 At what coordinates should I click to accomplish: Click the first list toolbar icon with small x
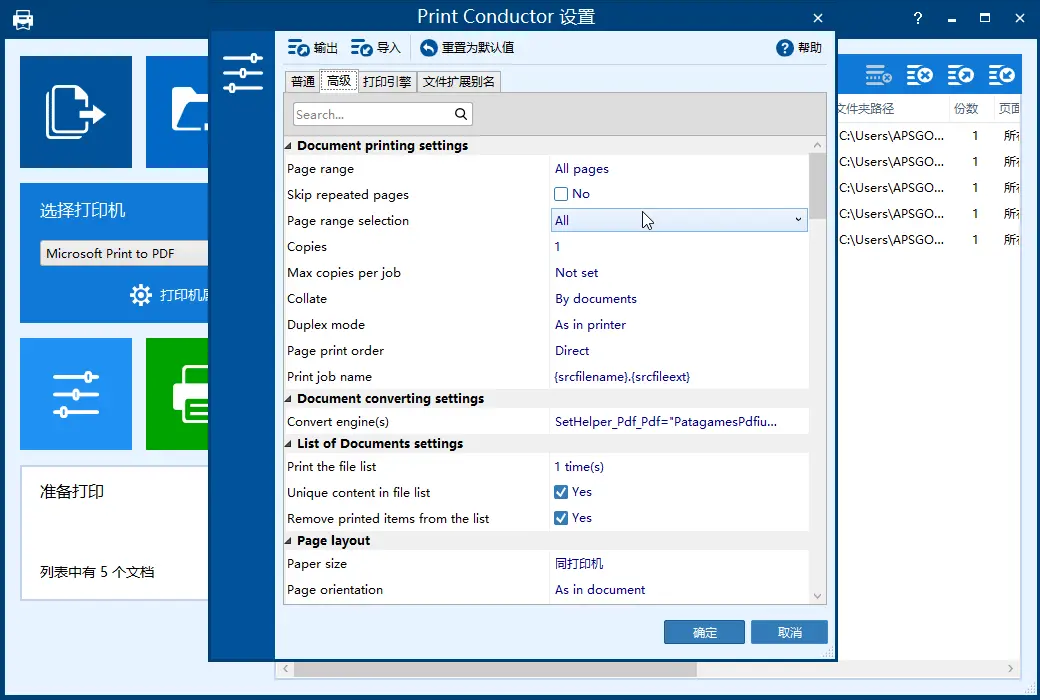coord(878,75)
